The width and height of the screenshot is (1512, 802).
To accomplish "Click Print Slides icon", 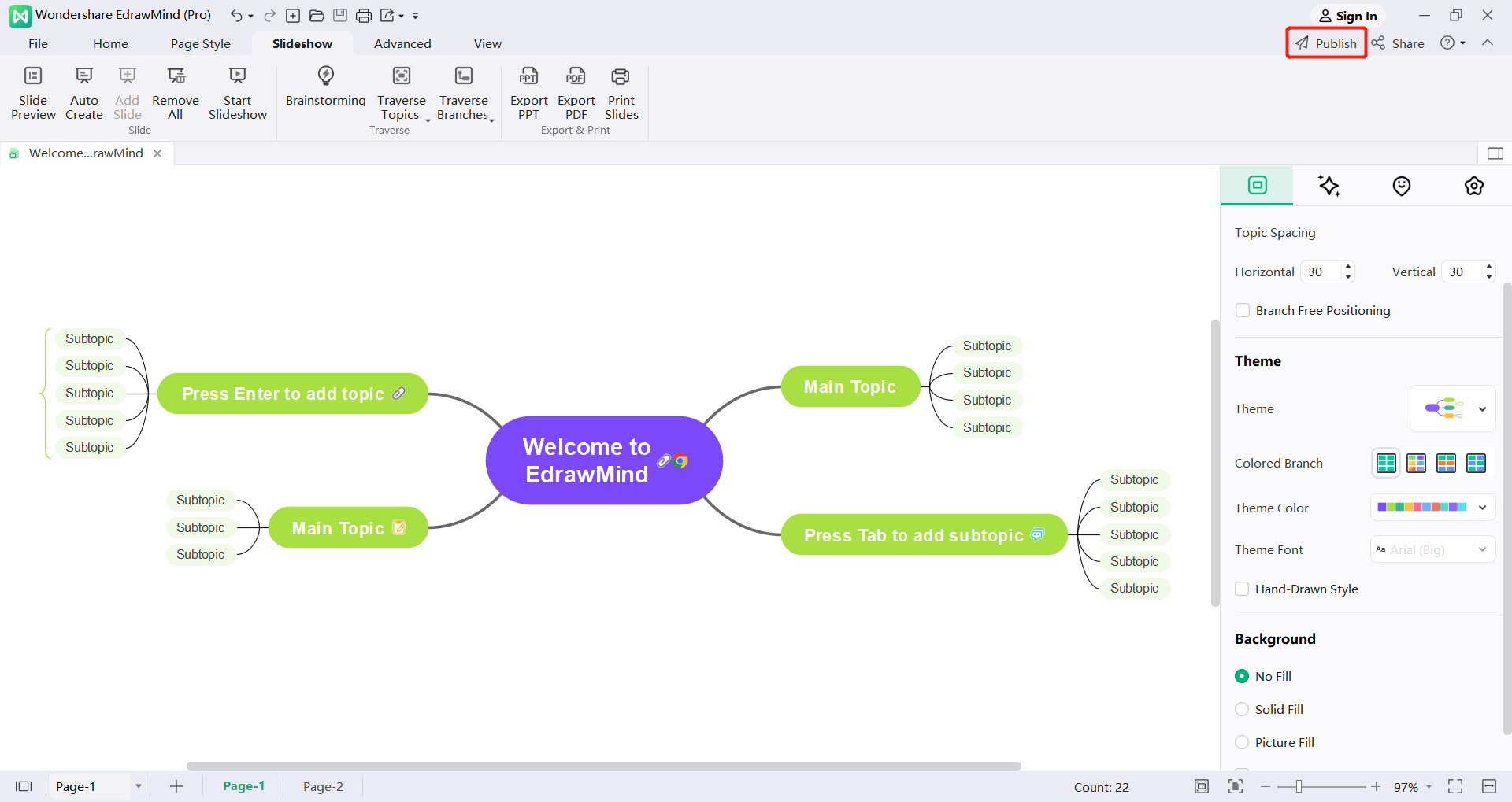I will (621, 76).
